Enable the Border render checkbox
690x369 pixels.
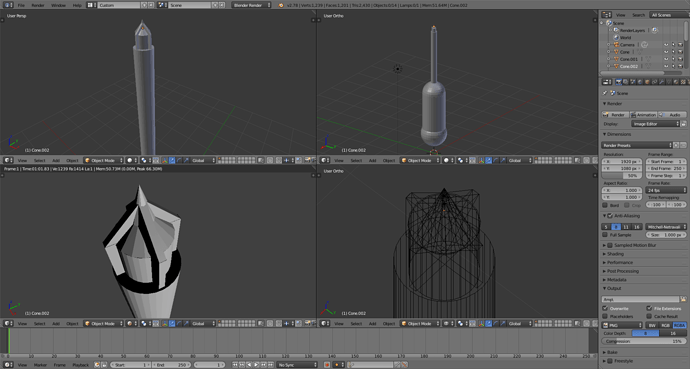(605, 205)
